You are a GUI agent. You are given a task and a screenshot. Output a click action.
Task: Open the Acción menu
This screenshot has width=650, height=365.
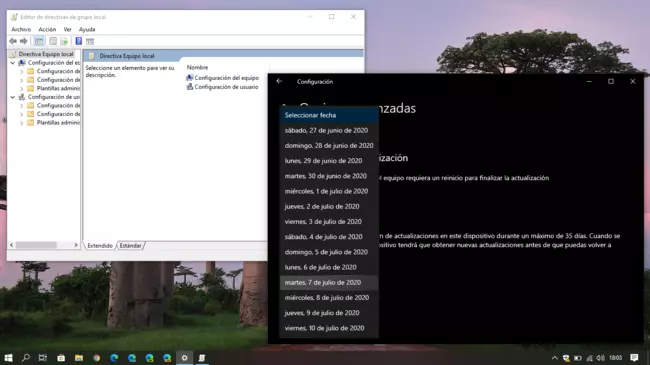pyautogui.click(x=47, y=29)
